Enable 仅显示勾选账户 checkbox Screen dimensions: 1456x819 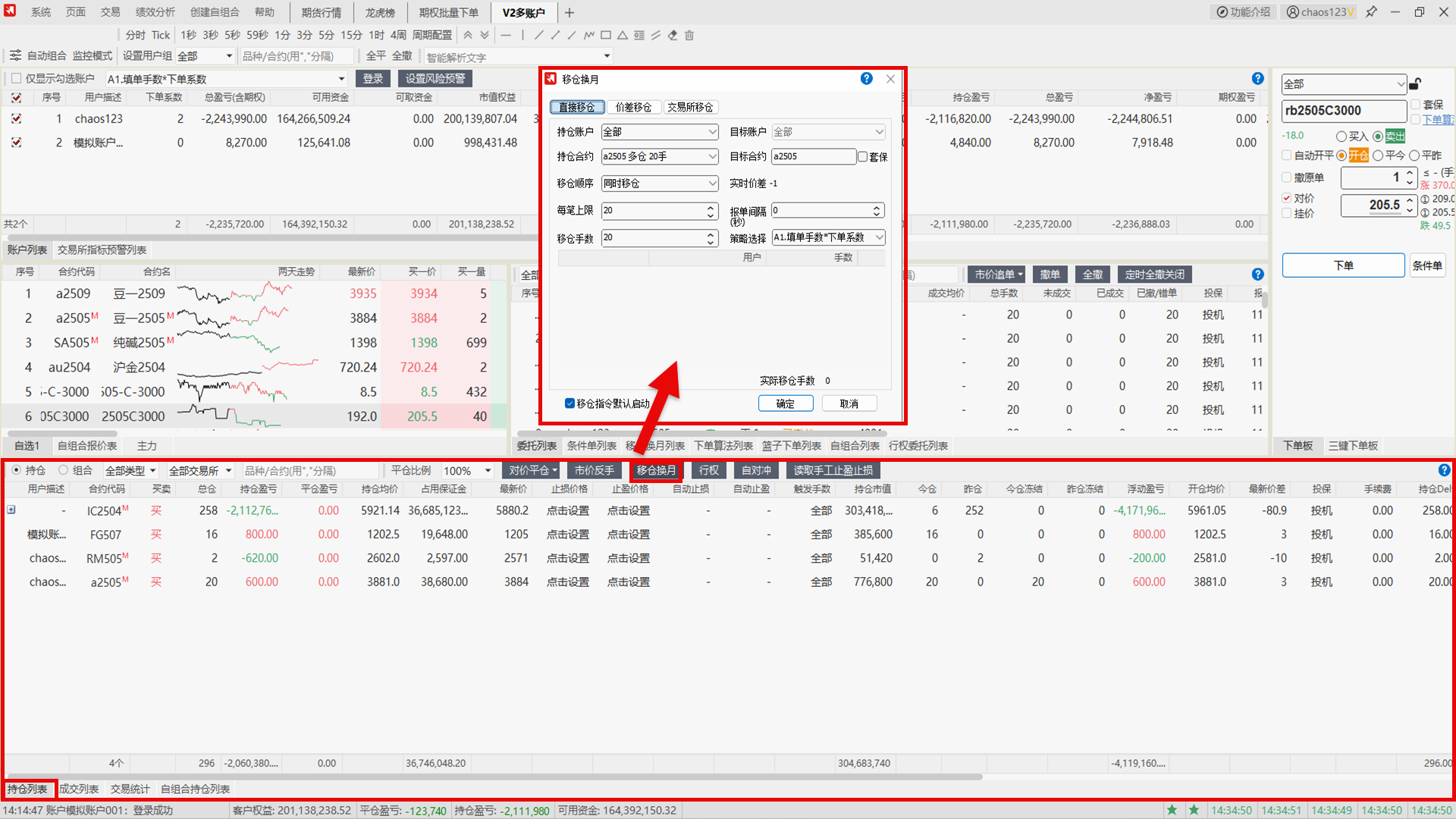pyautogui.click(x=16, y=79)
